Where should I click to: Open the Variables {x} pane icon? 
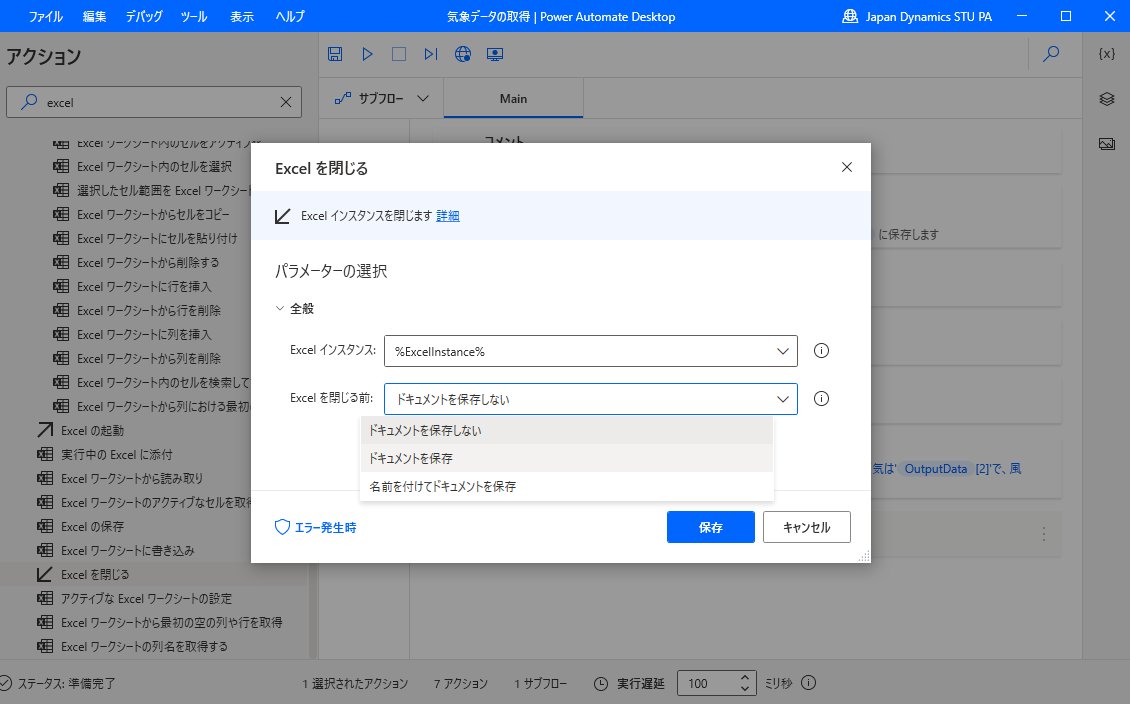(1107, 54)
